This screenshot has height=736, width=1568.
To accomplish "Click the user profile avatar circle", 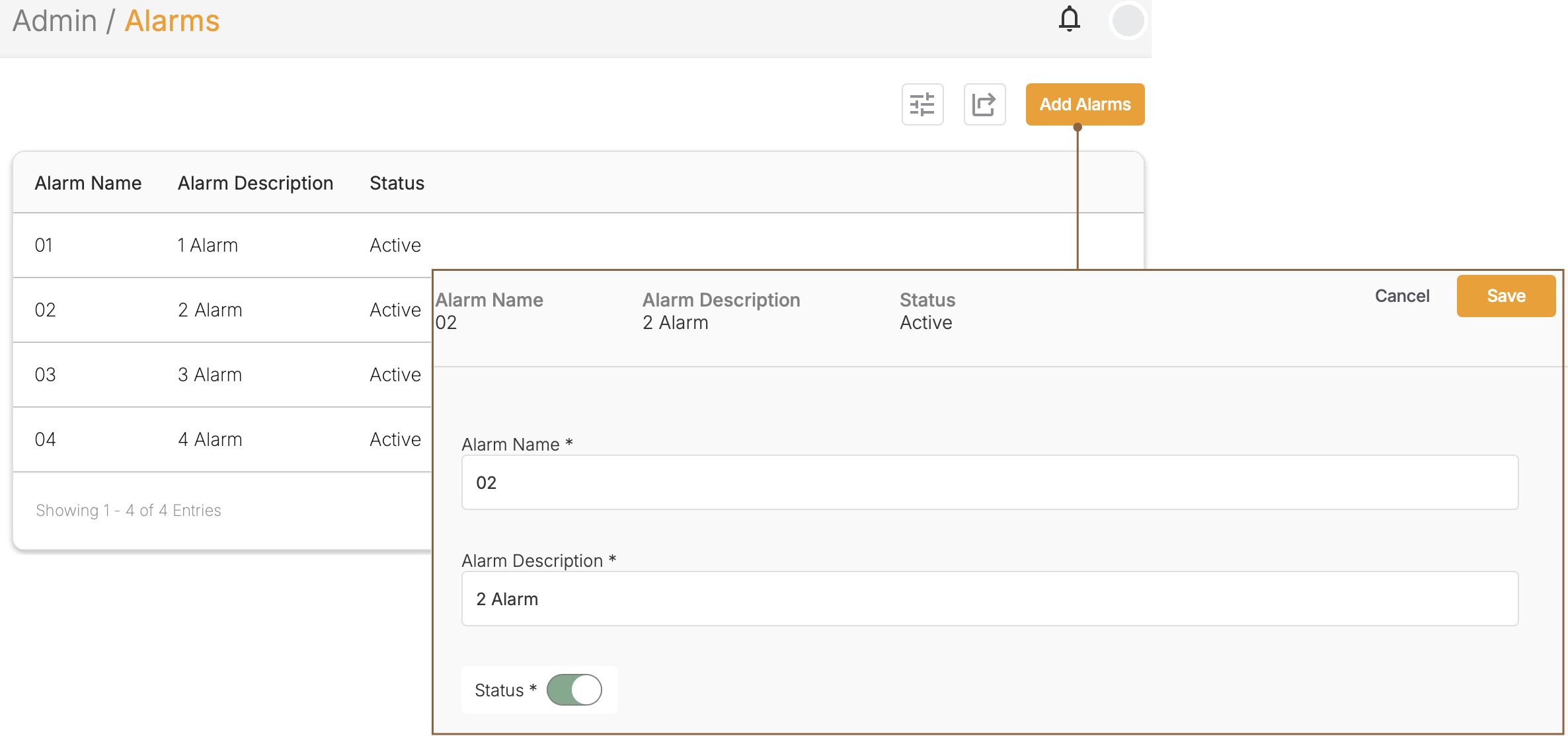I will [x=1127, y=21].
